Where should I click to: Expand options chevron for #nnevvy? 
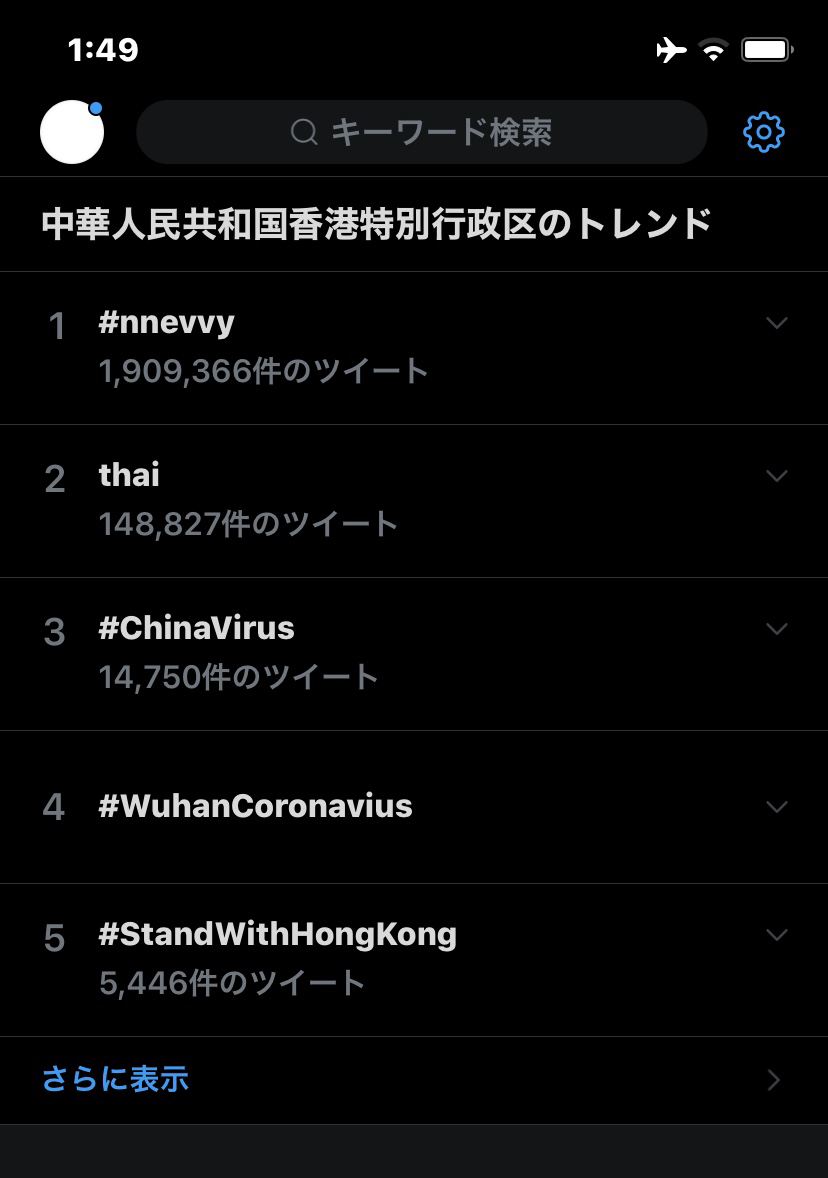(776, 323)
